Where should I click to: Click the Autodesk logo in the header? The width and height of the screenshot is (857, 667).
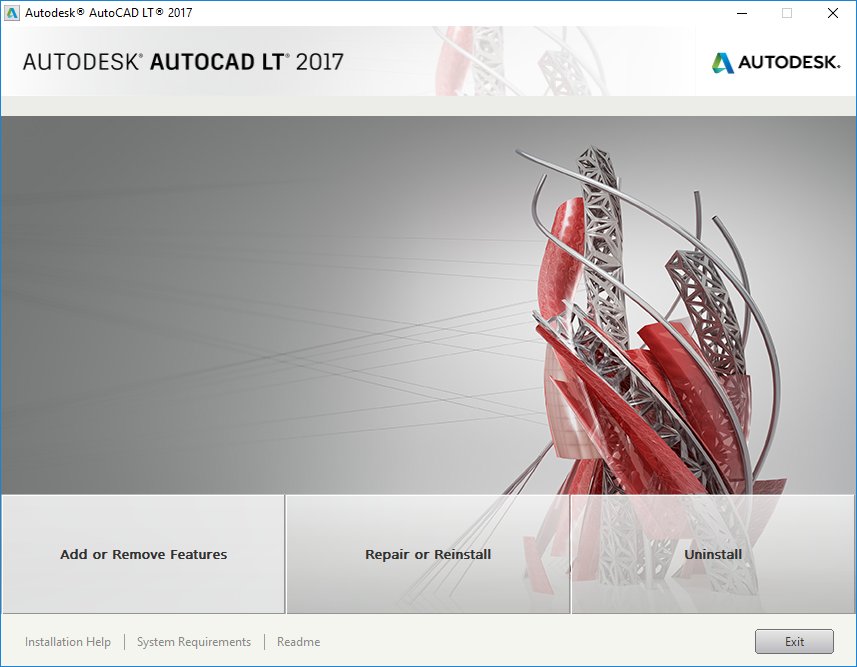pos(776,62)
